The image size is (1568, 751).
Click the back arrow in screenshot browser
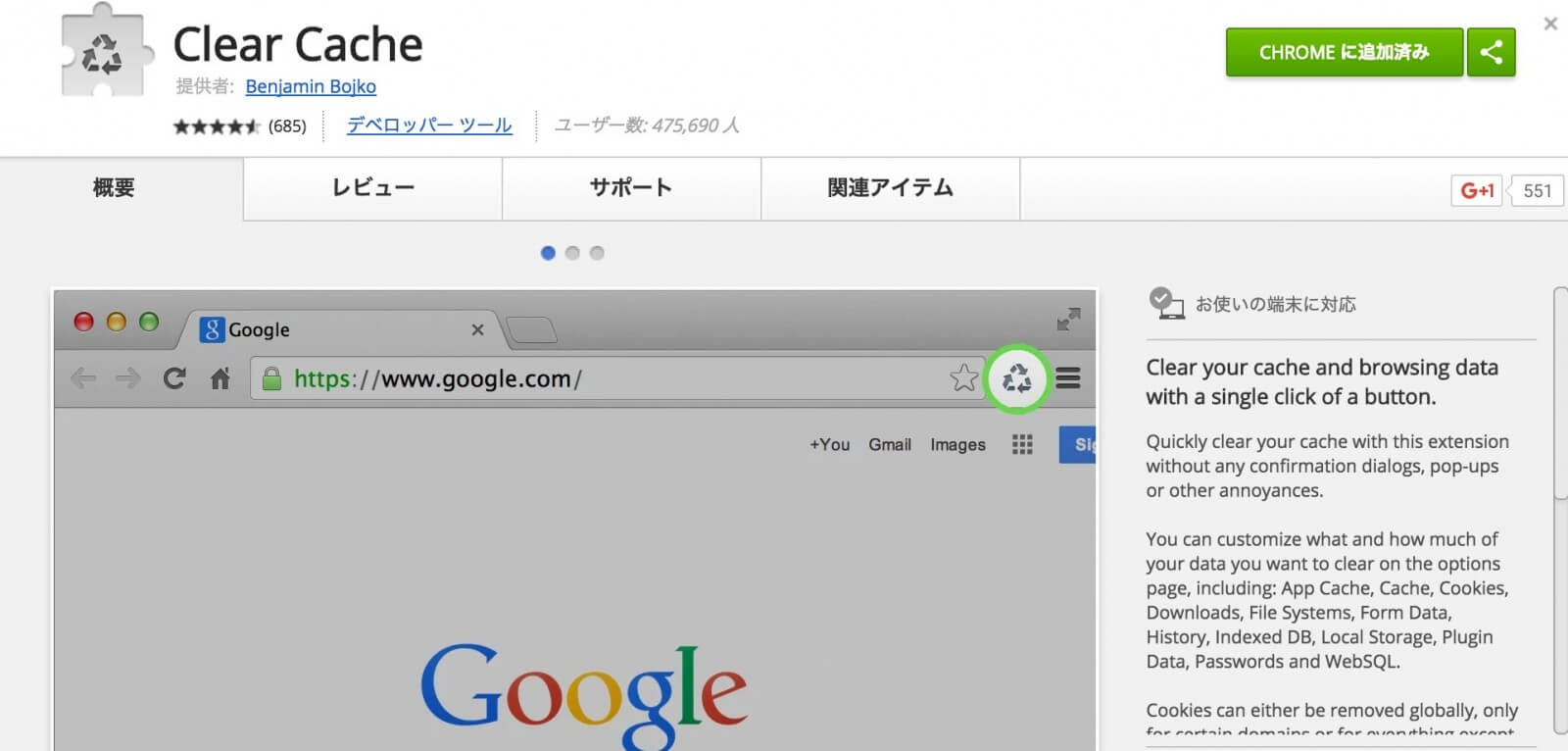84,378
